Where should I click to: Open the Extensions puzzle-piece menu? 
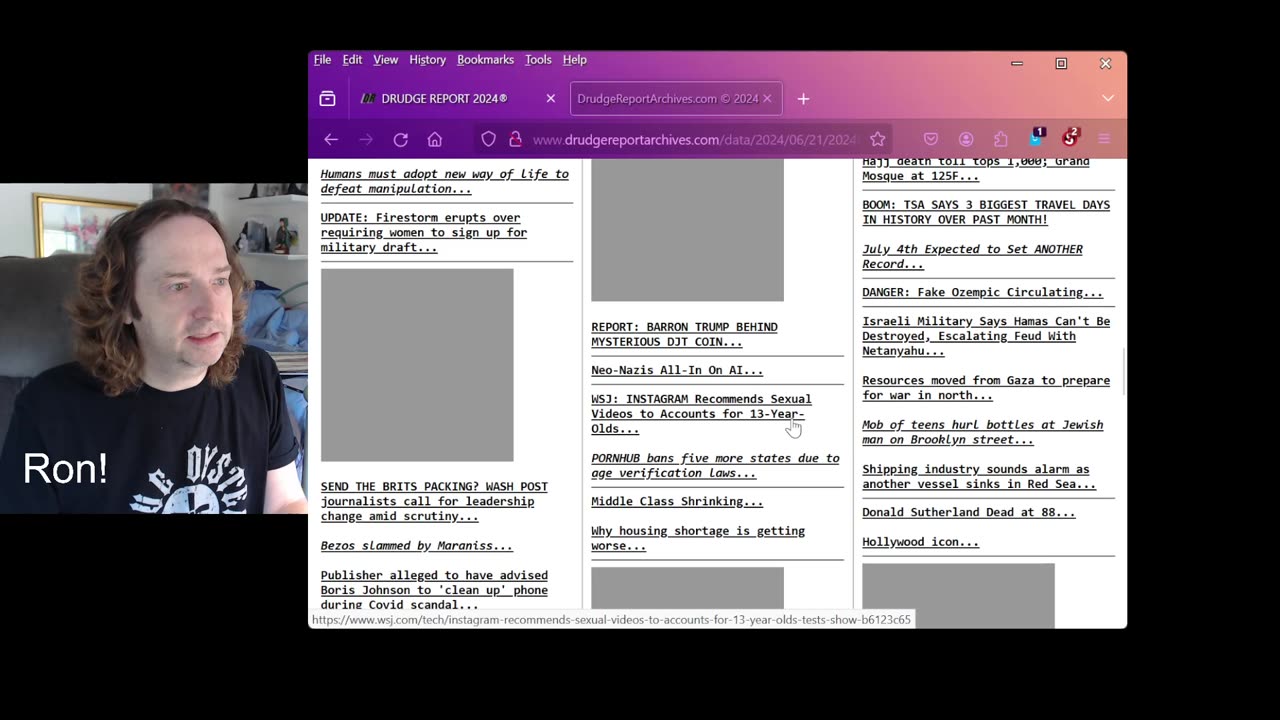tap(1000, 139)
